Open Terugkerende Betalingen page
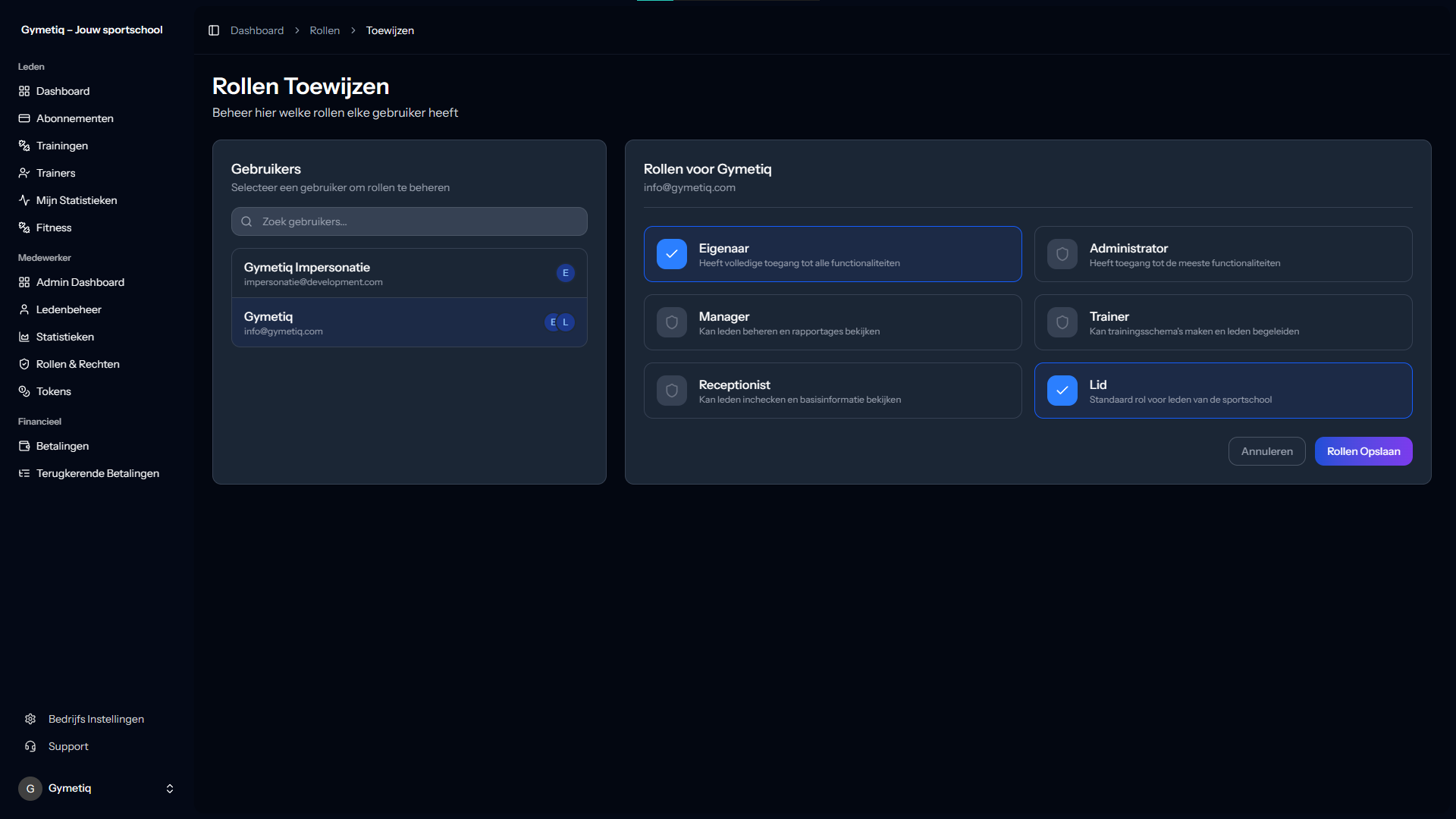Viewport: 1456px width, 819px height. point(97,473)
